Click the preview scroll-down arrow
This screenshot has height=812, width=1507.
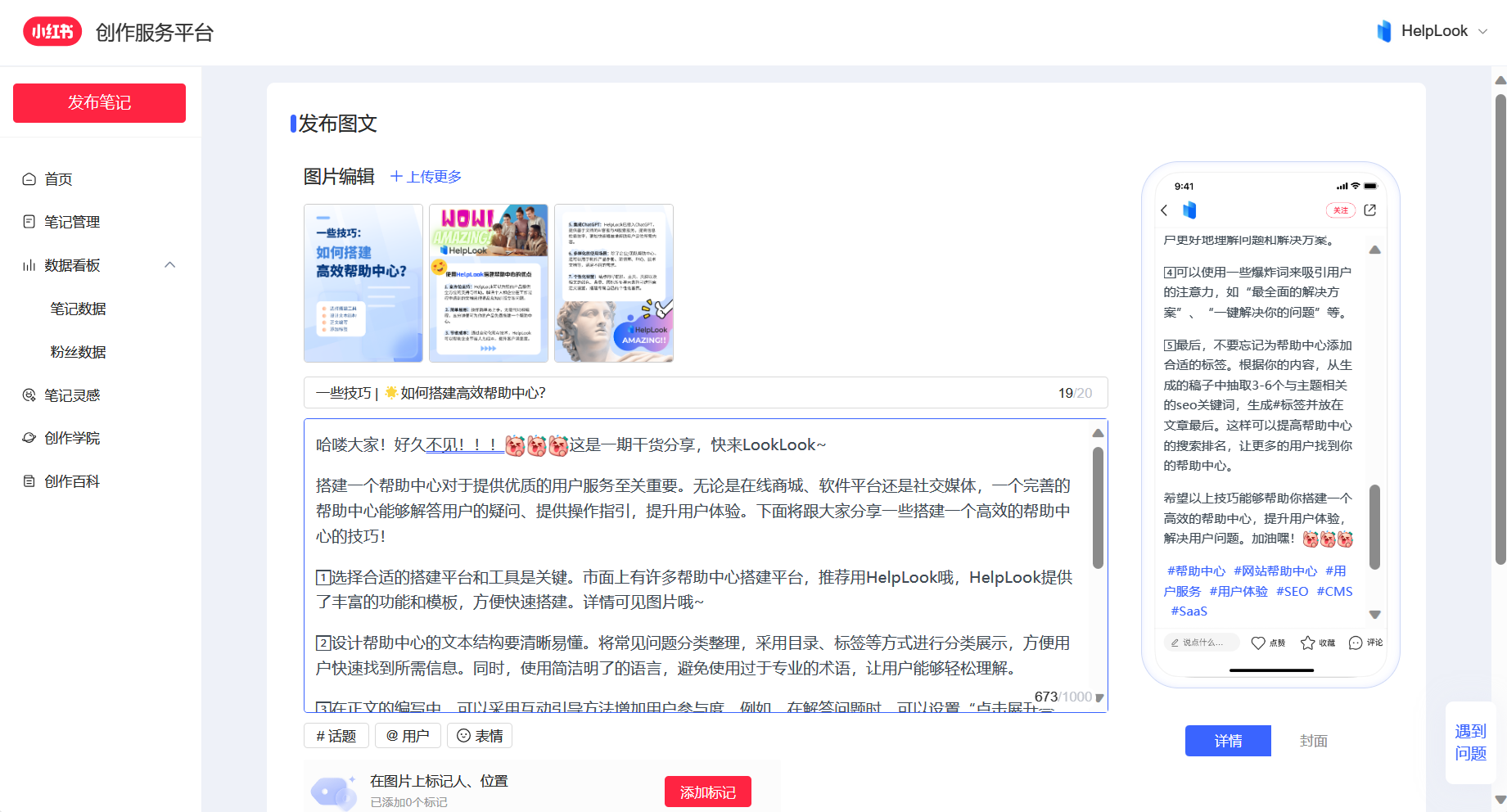coord(1375,614)
